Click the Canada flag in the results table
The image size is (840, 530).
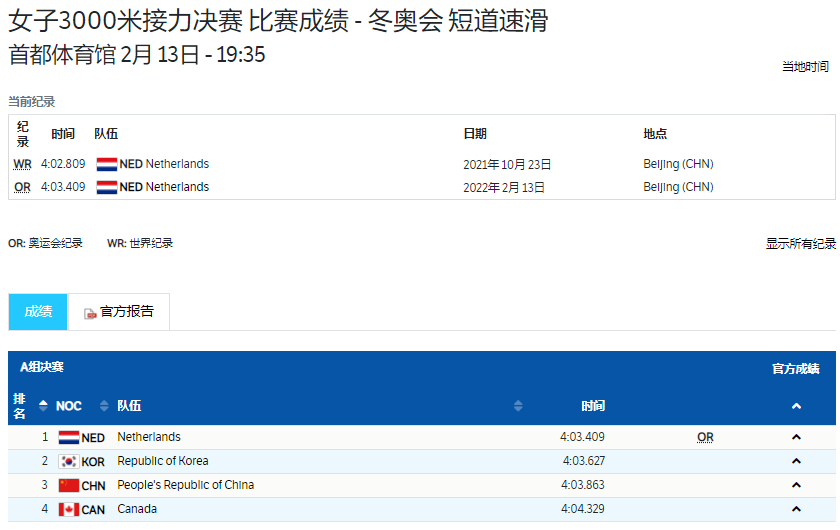point(69,510)
